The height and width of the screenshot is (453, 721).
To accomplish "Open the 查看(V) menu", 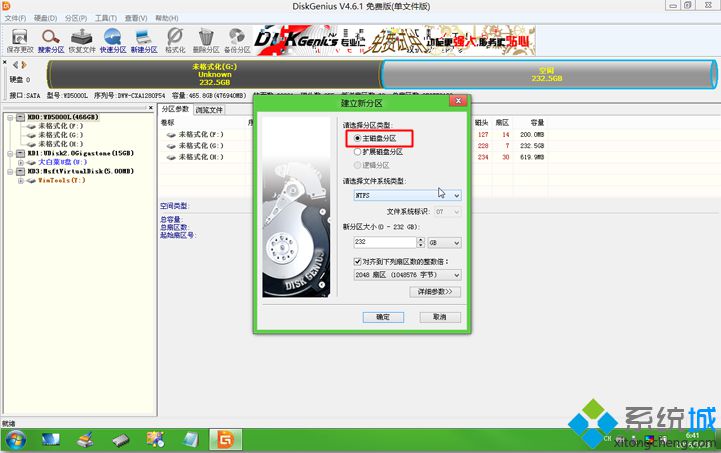I will (x=136, y=18).
